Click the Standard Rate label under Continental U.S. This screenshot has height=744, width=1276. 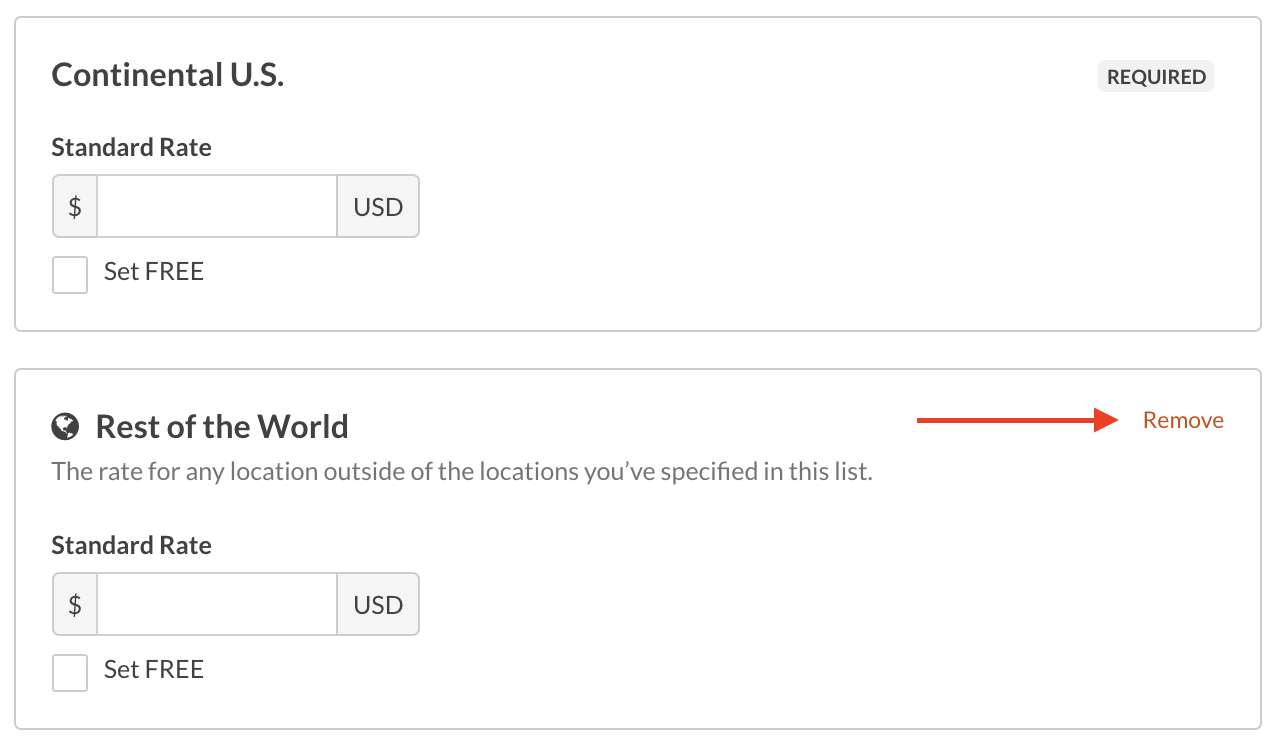tap(132, 148)
